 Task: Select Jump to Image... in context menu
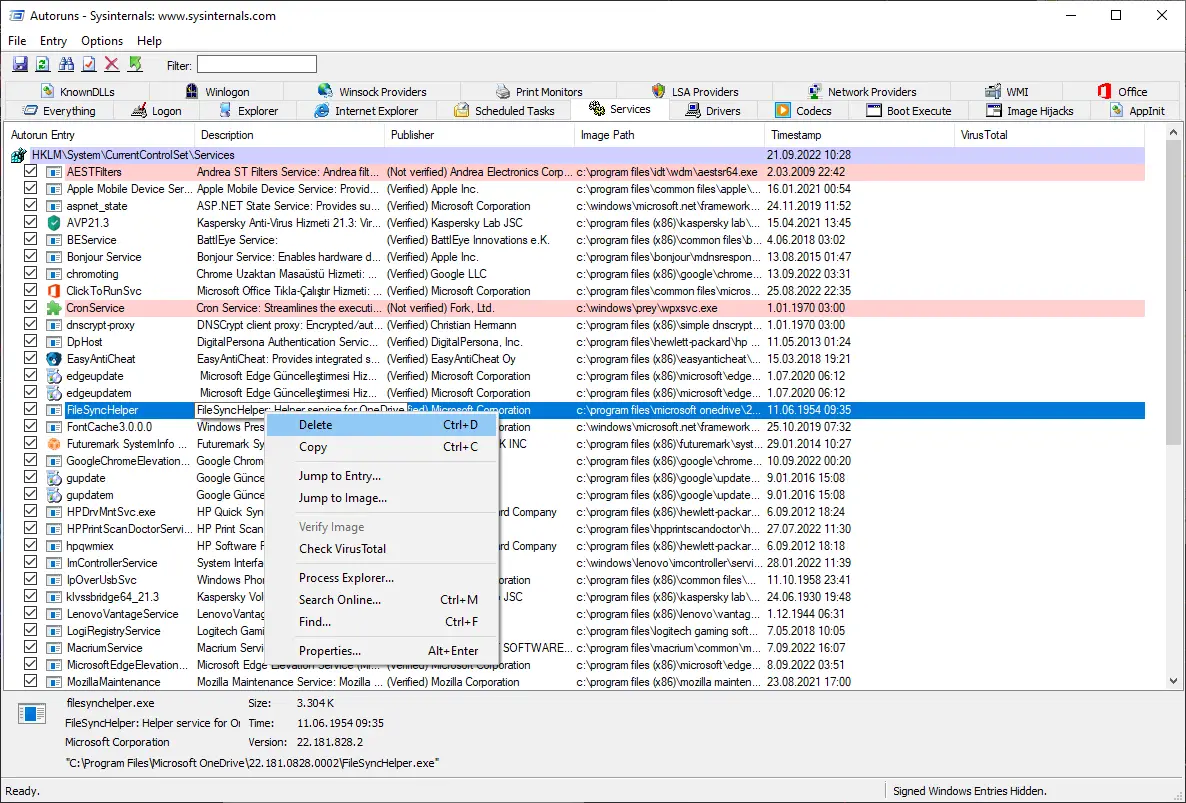pos(382,498)
